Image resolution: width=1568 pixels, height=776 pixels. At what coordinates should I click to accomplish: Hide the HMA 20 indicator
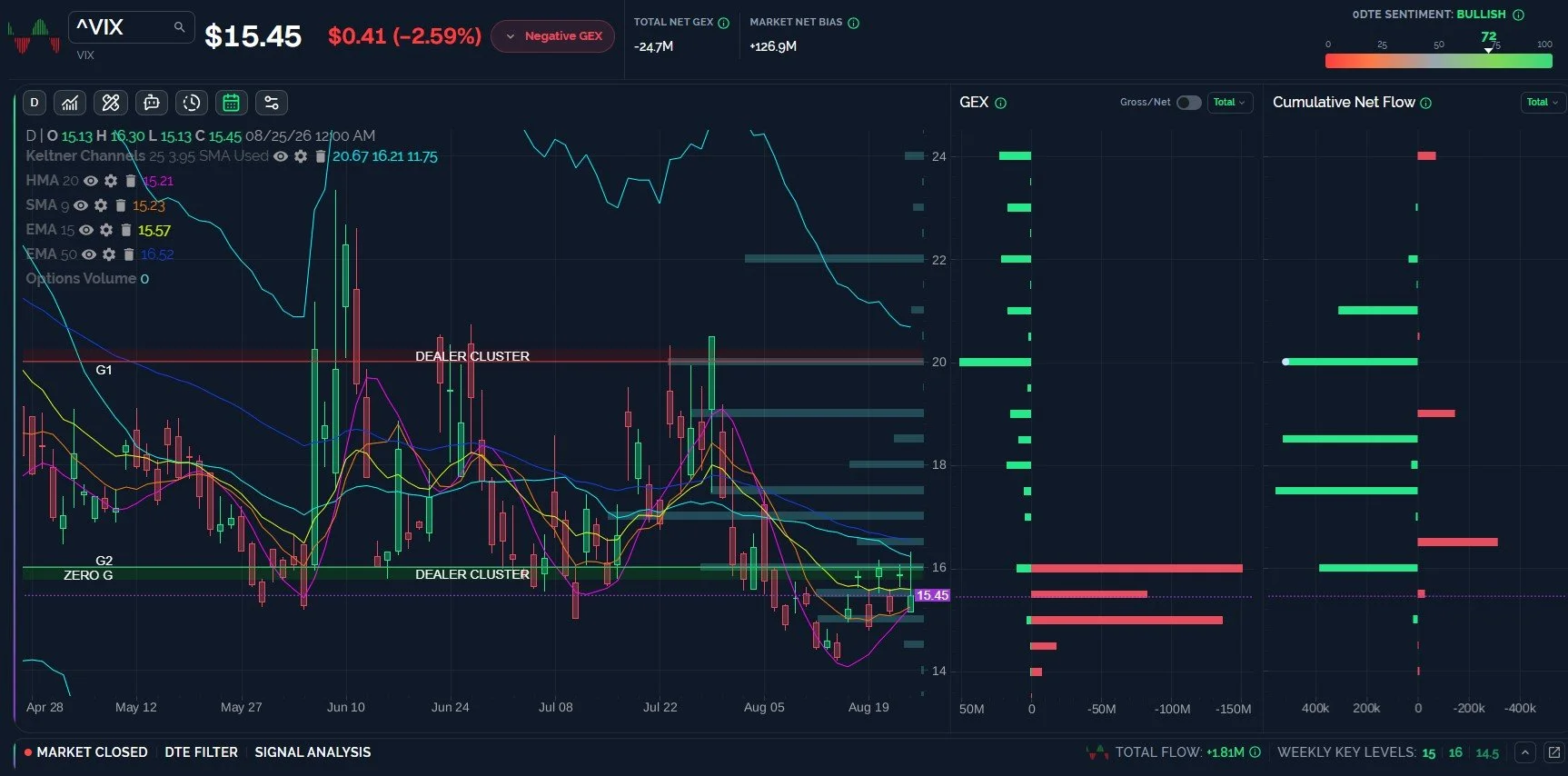click(x=91, y=181)
